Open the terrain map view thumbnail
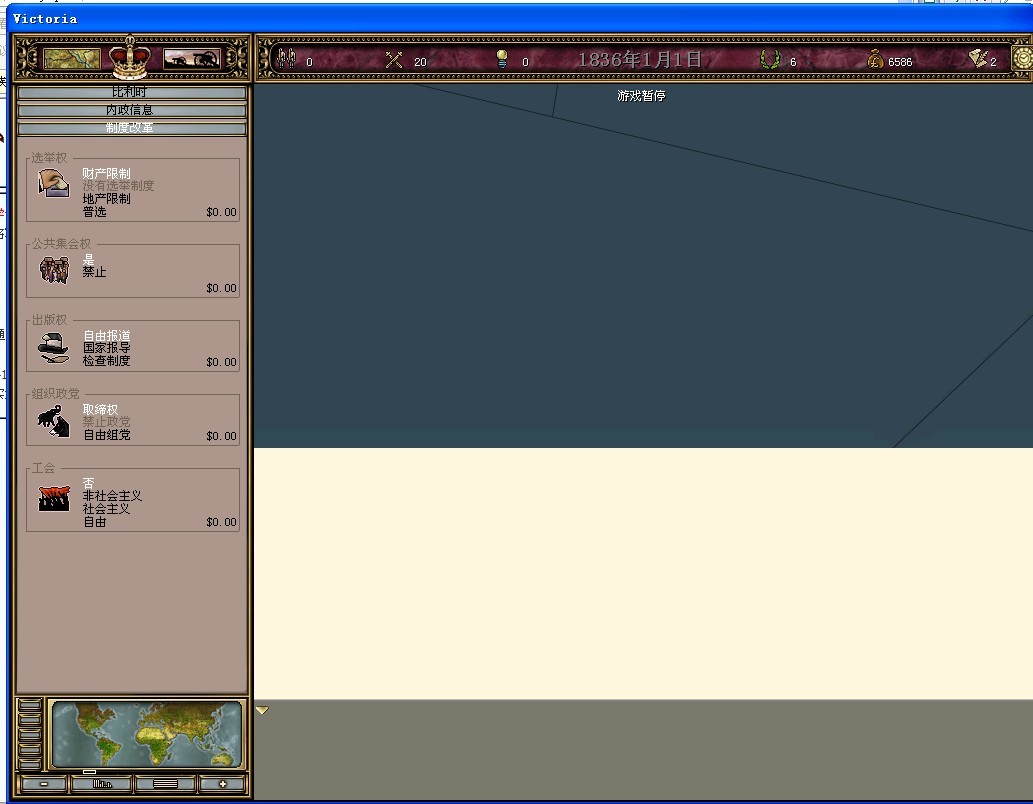 (x=72, y=59)
